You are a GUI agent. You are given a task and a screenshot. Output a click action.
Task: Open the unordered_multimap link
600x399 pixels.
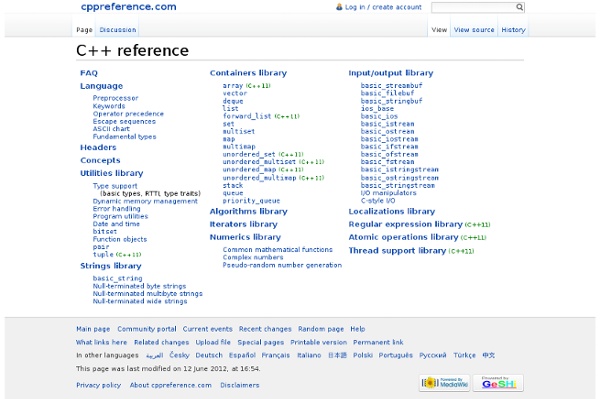click(x=259, y=178)
